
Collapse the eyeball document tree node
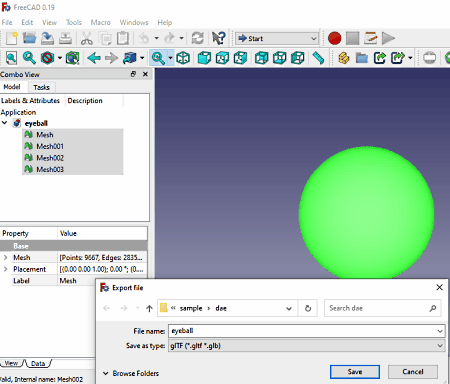tap(5, 123)
